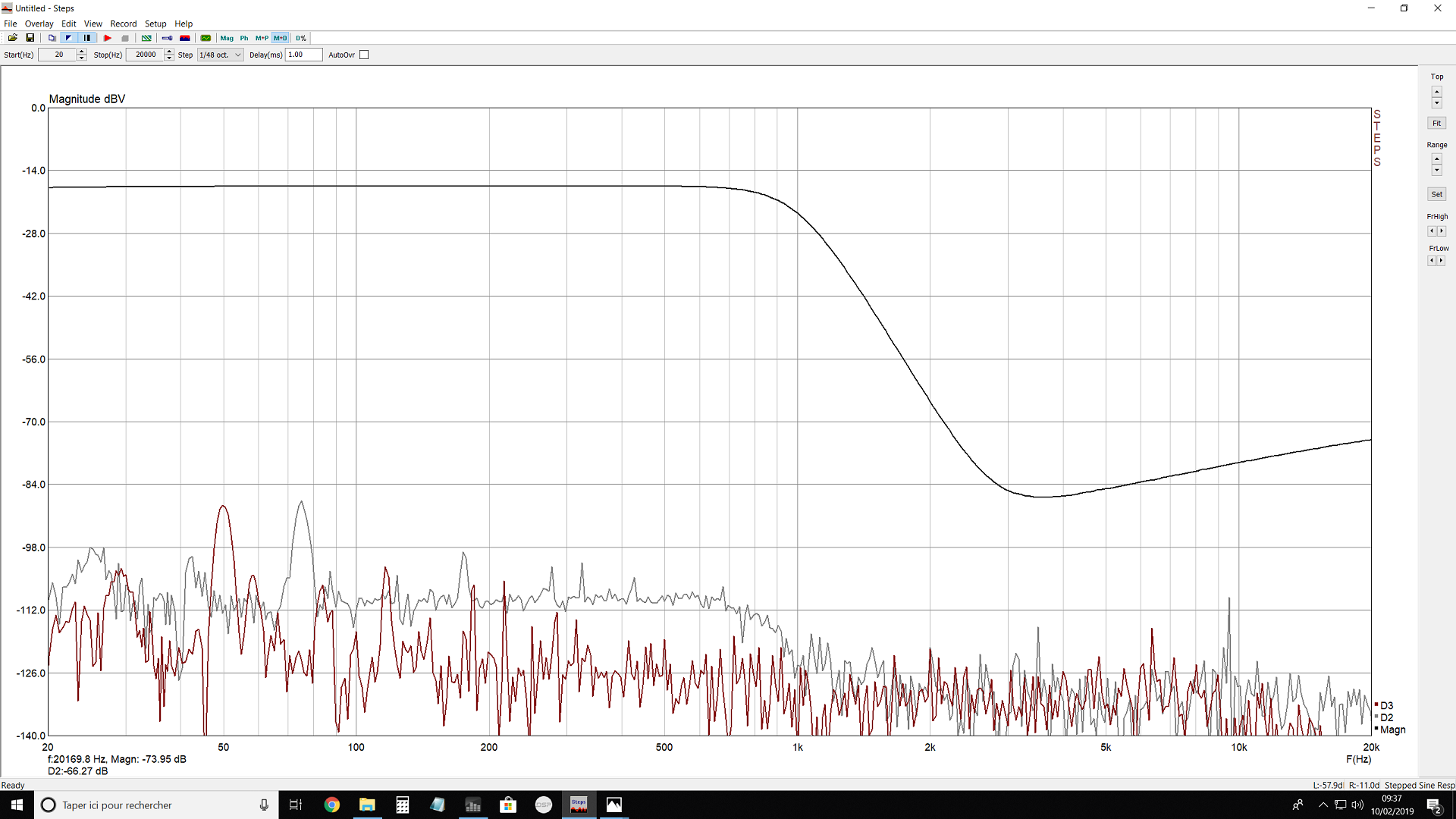1456x819 pixels.
Task: Show Mag magnitude view
Action: pos(227,38)
